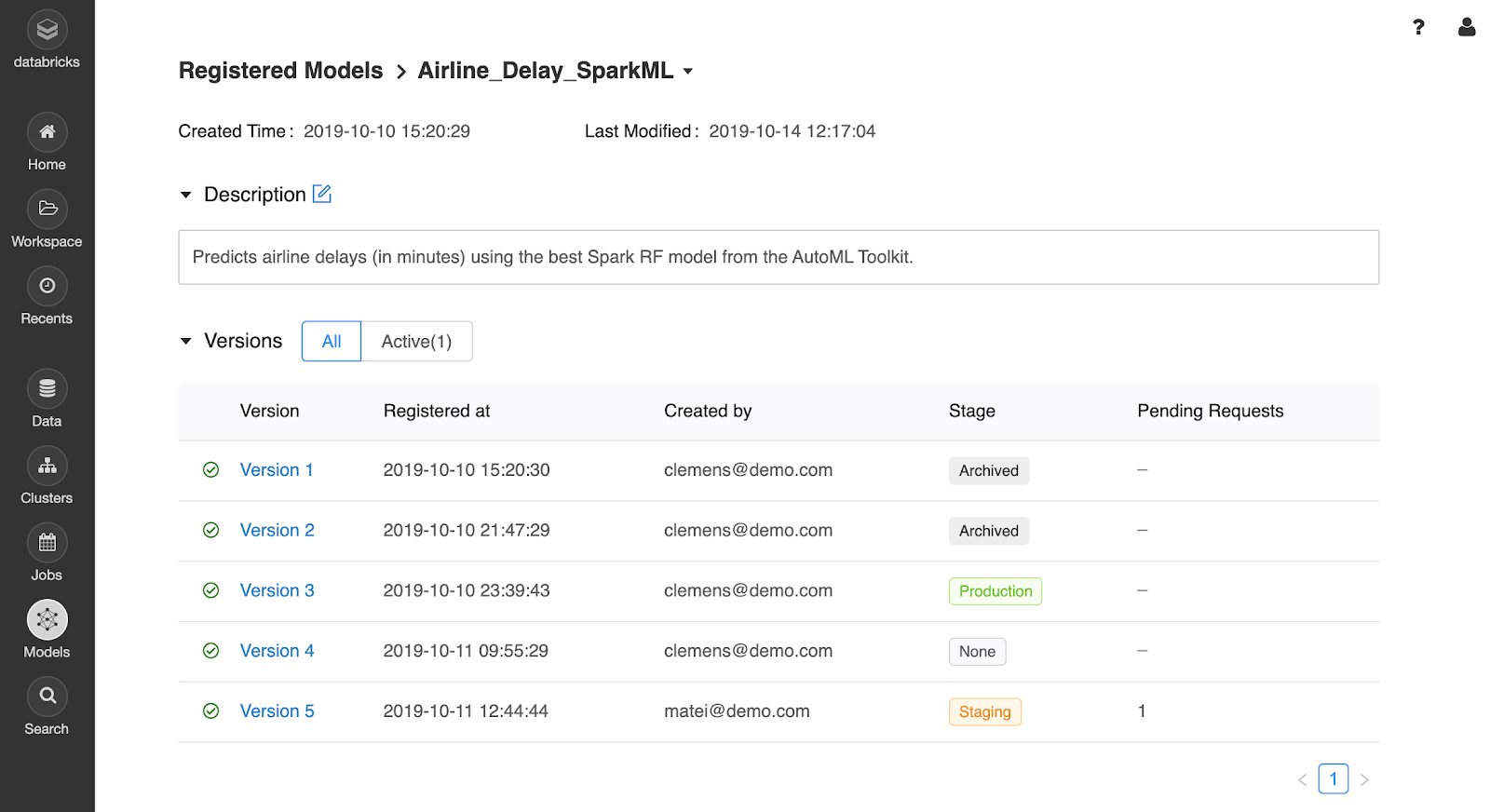
Task: Open the Version 5 link
Action: [x=277, y=711]
